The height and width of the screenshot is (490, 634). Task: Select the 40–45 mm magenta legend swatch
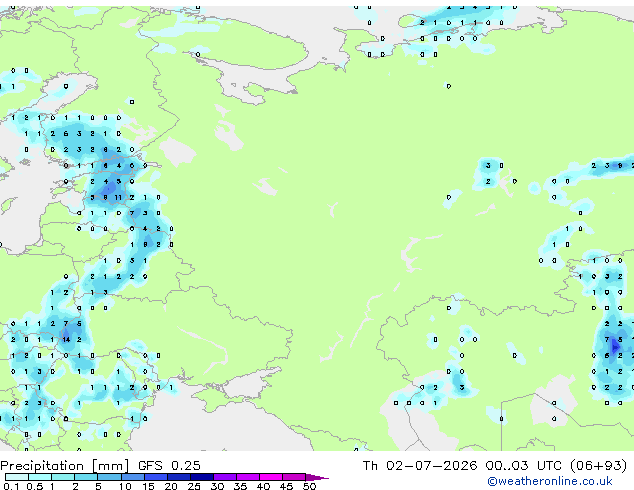coord(271,477)
